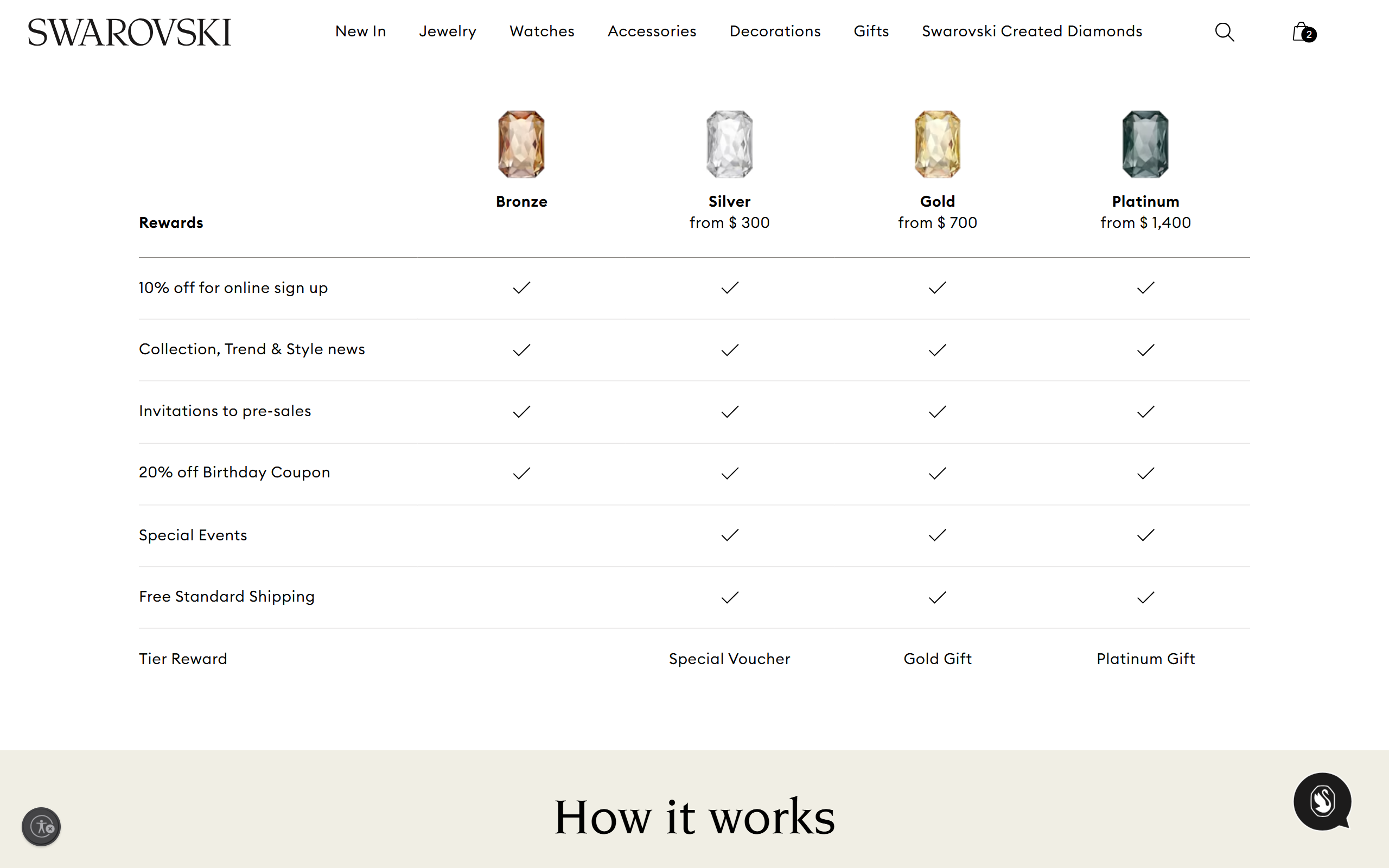Open Swarovski Created Diamonds menu

(x=1032, y=31)
